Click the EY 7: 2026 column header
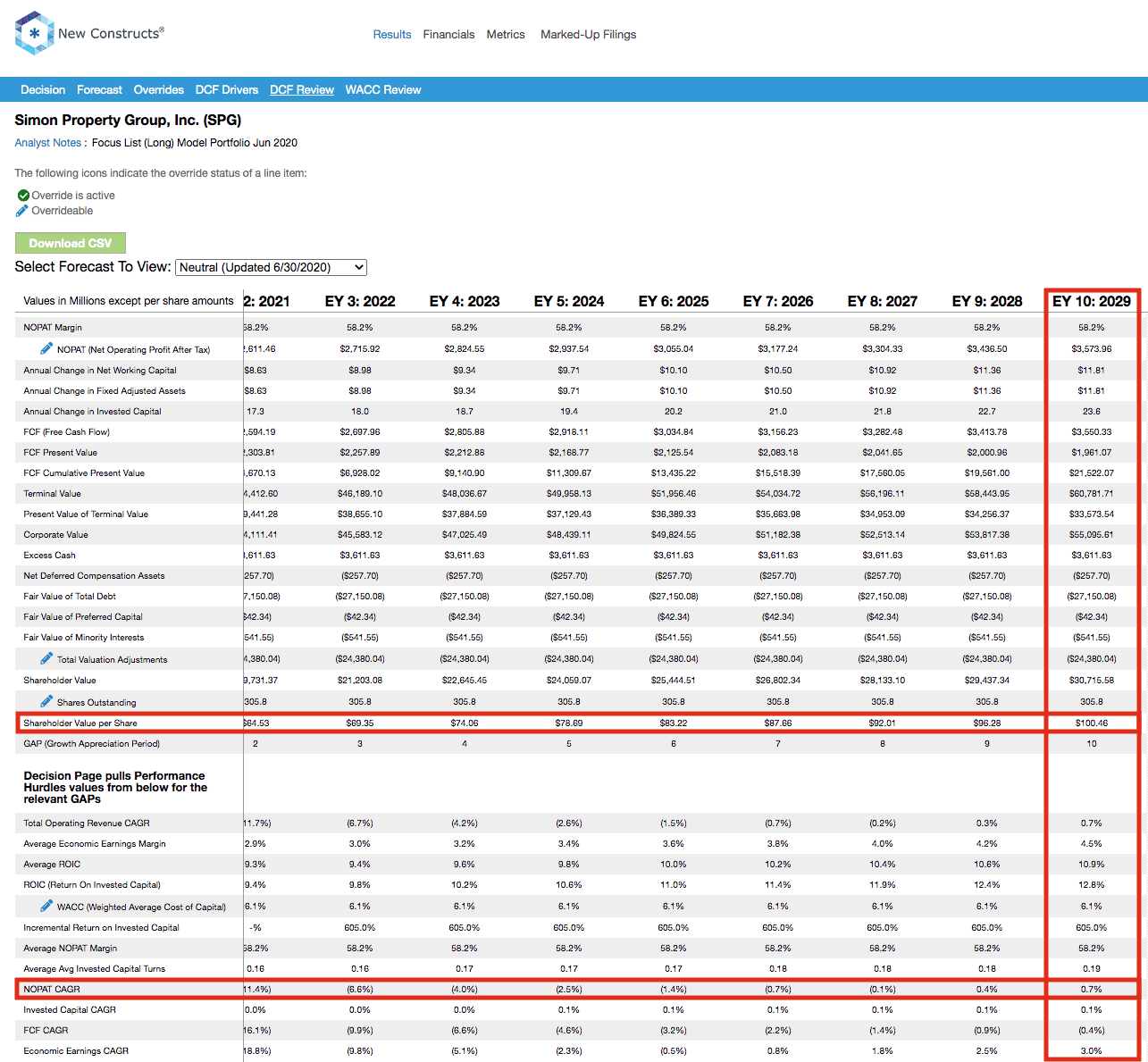 (778, 302)
